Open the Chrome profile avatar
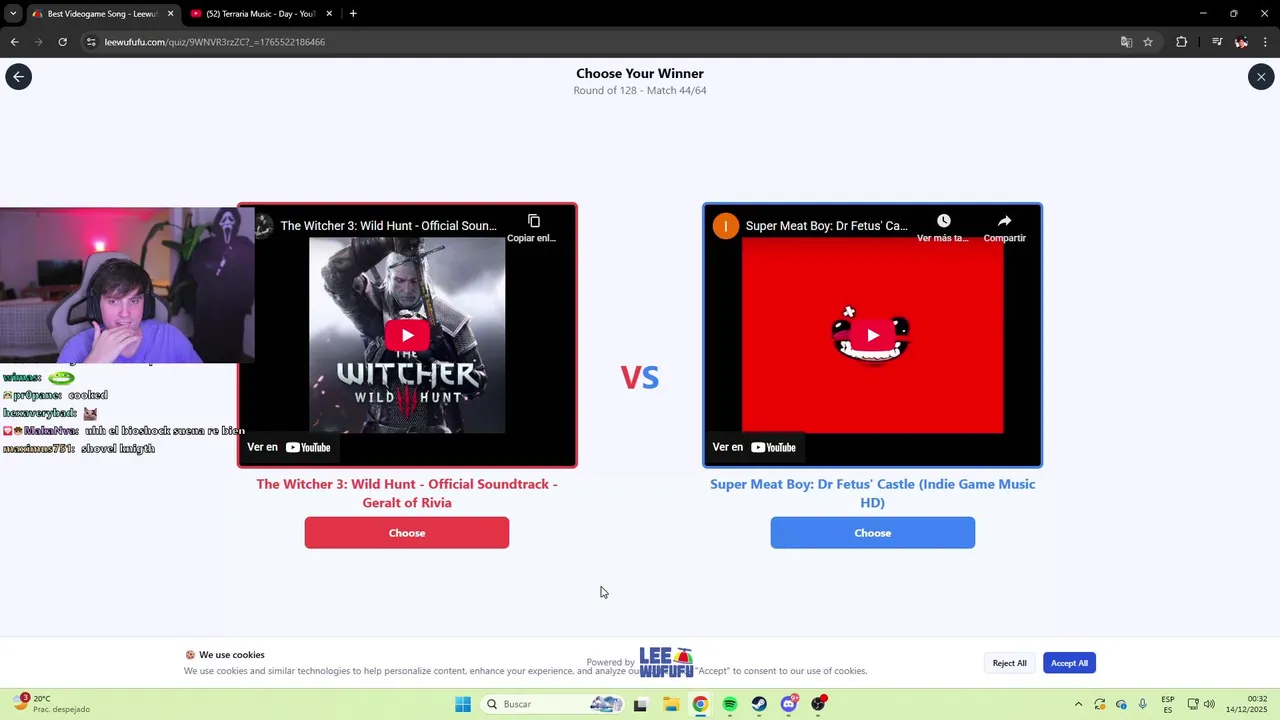This screenshot has height=720, width=1280. [x=1241, y=42]
